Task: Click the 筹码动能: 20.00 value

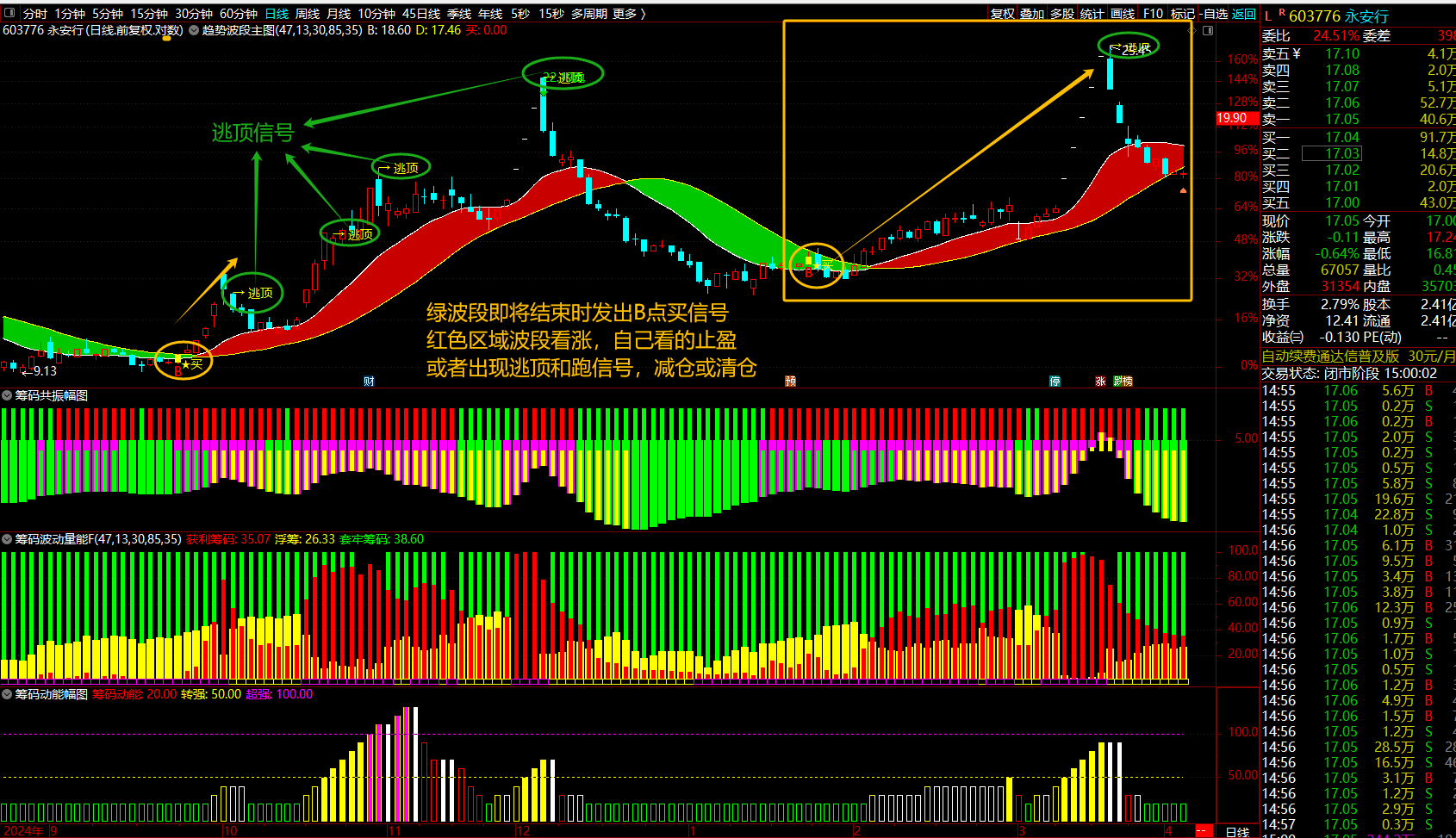Action: point(134,694)
